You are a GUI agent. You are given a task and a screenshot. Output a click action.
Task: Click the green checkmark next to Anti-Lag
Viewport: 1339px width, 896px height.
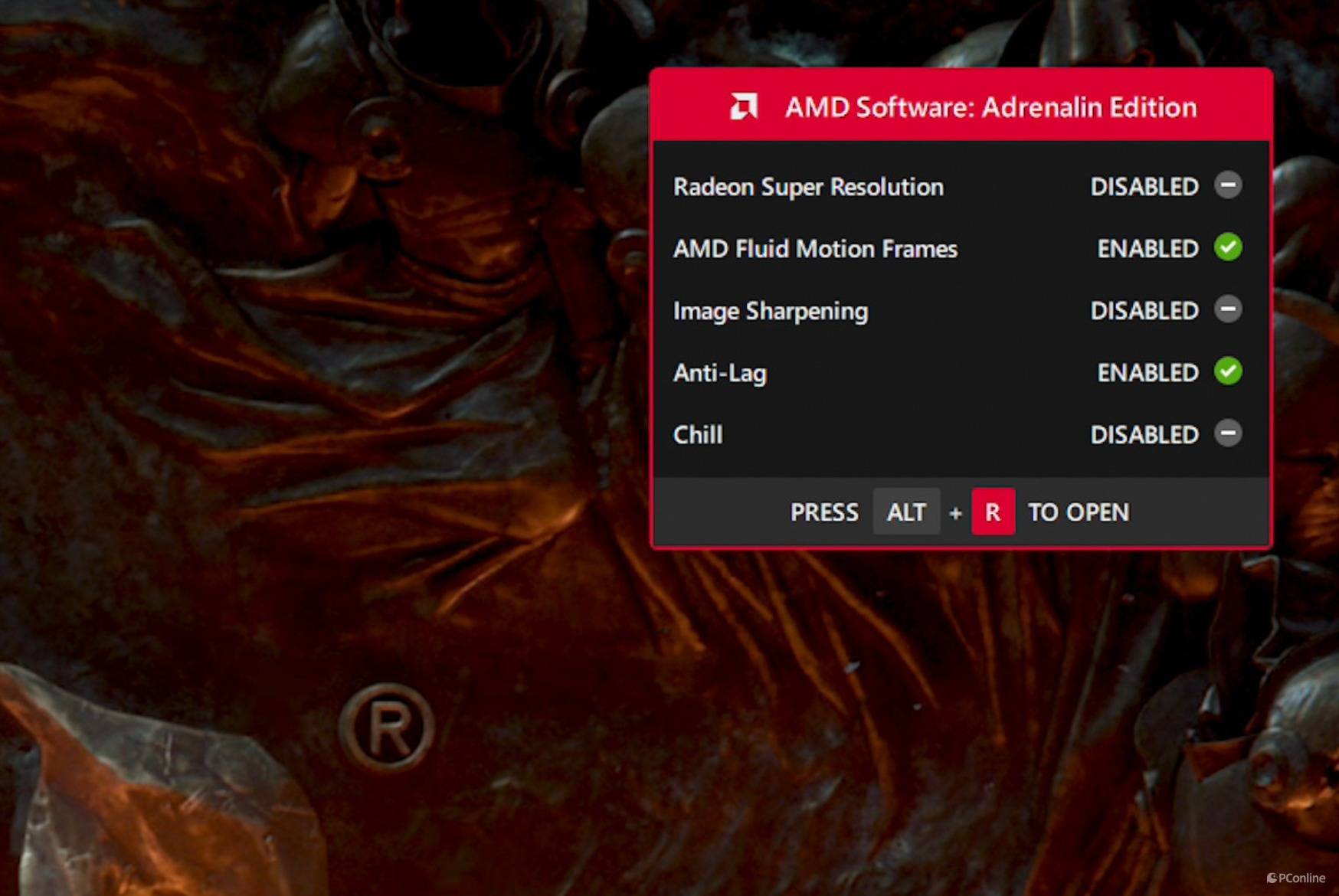pyautogui.click(x=1227, y=371)
